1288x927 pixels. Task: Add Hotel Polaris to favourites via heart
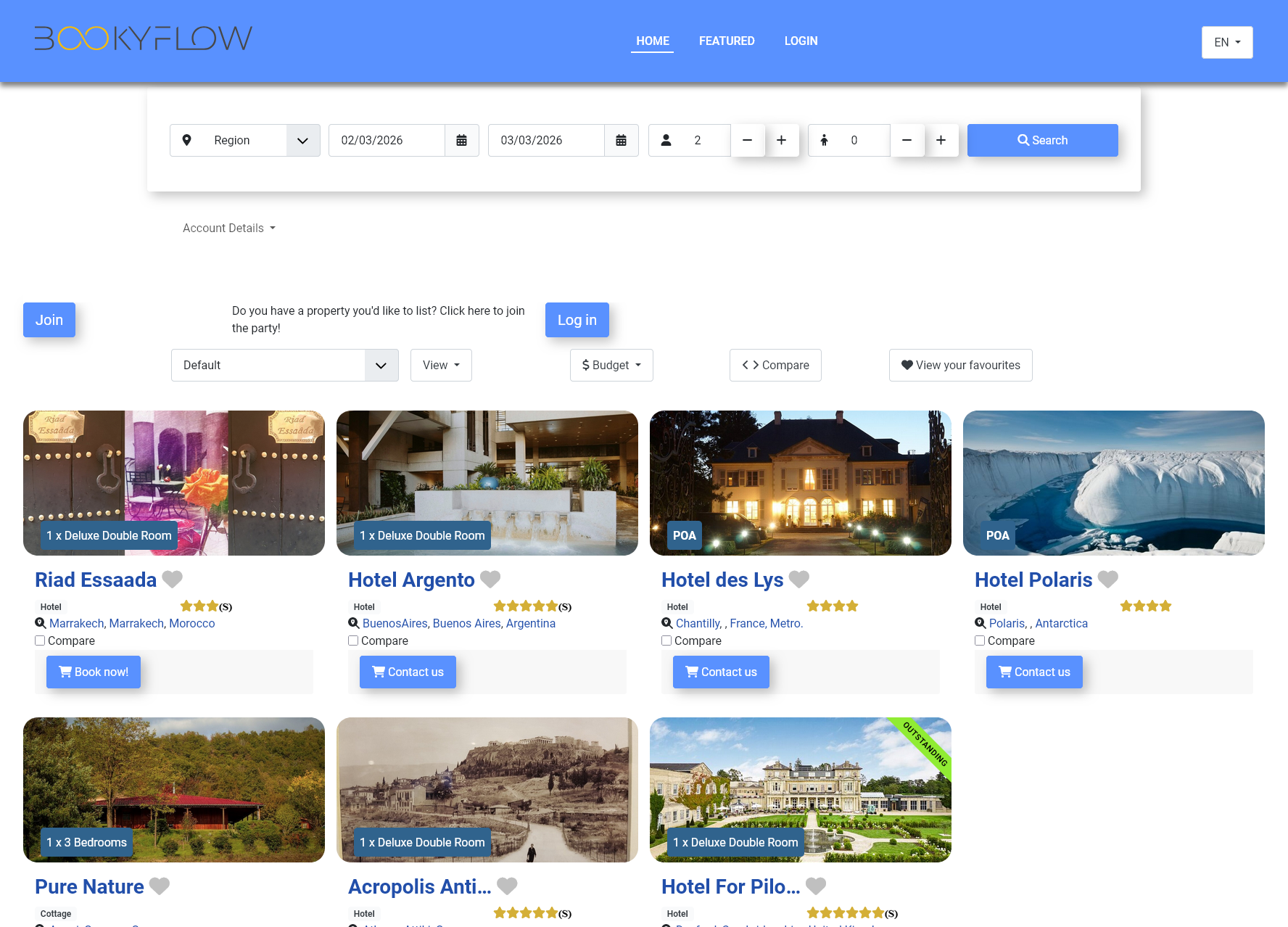point(1107,580)
